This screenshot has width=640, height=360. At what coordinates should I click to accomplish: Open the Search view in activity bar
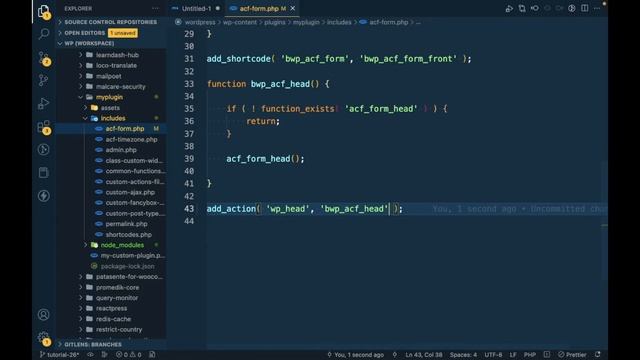pyautogui.click(x=44, y=34)
